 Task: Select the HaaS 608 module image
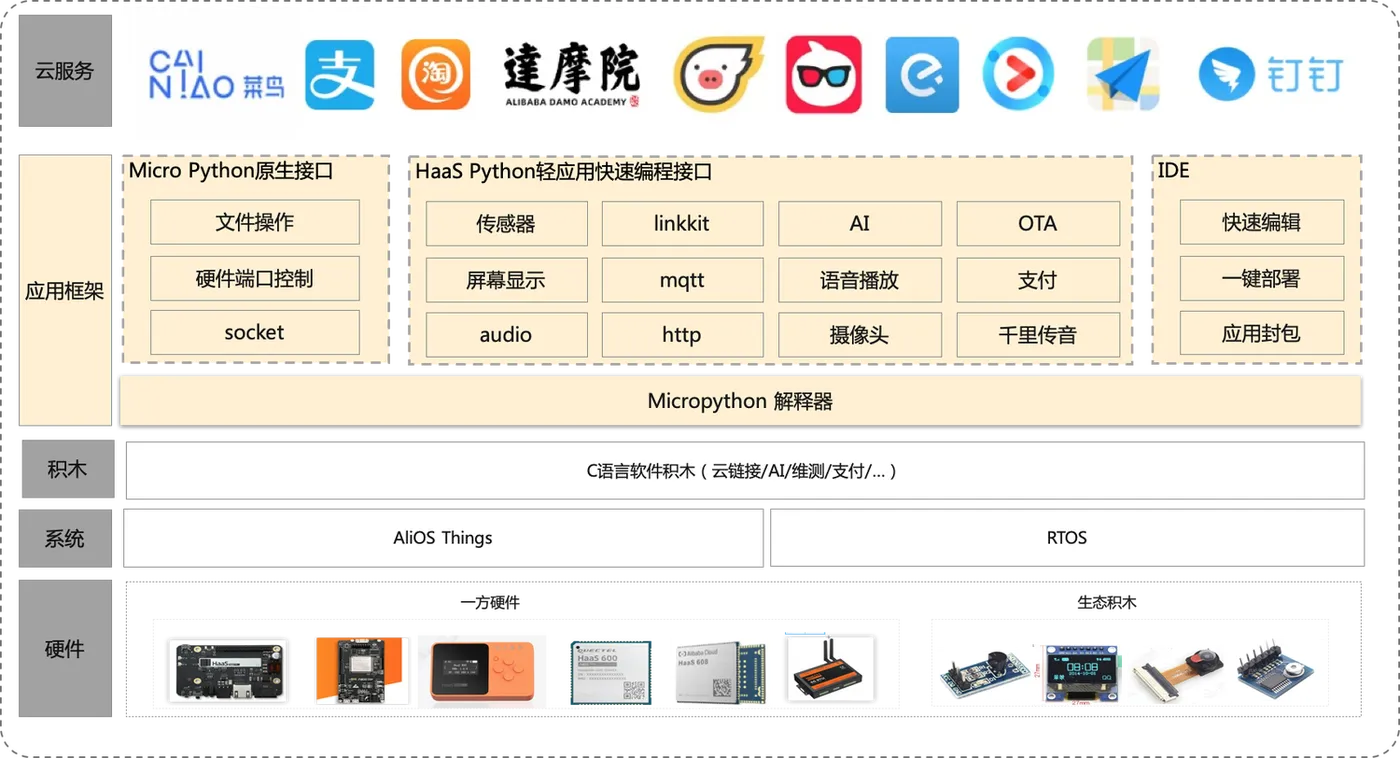pyautogui.click(x=720, y=671)
